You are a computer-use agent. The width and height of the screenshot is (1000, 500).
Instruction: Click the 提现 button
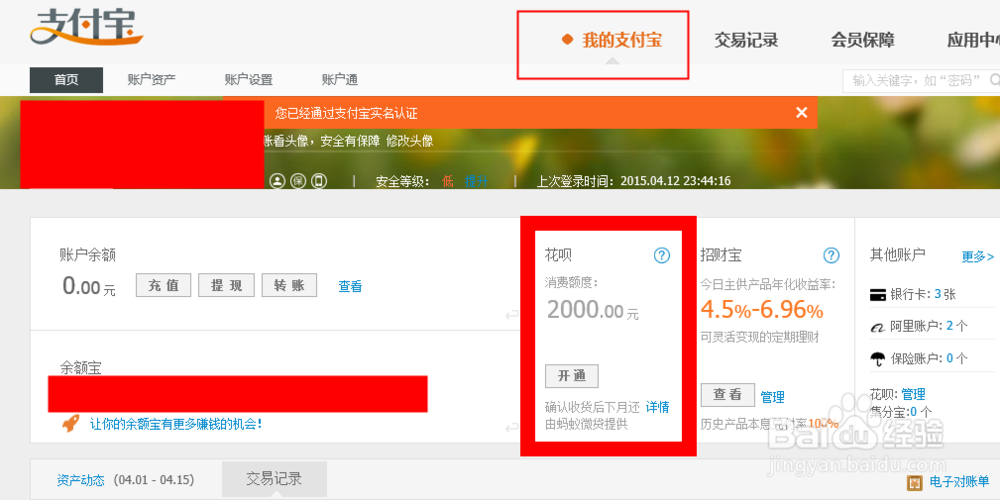pos(226,286)
